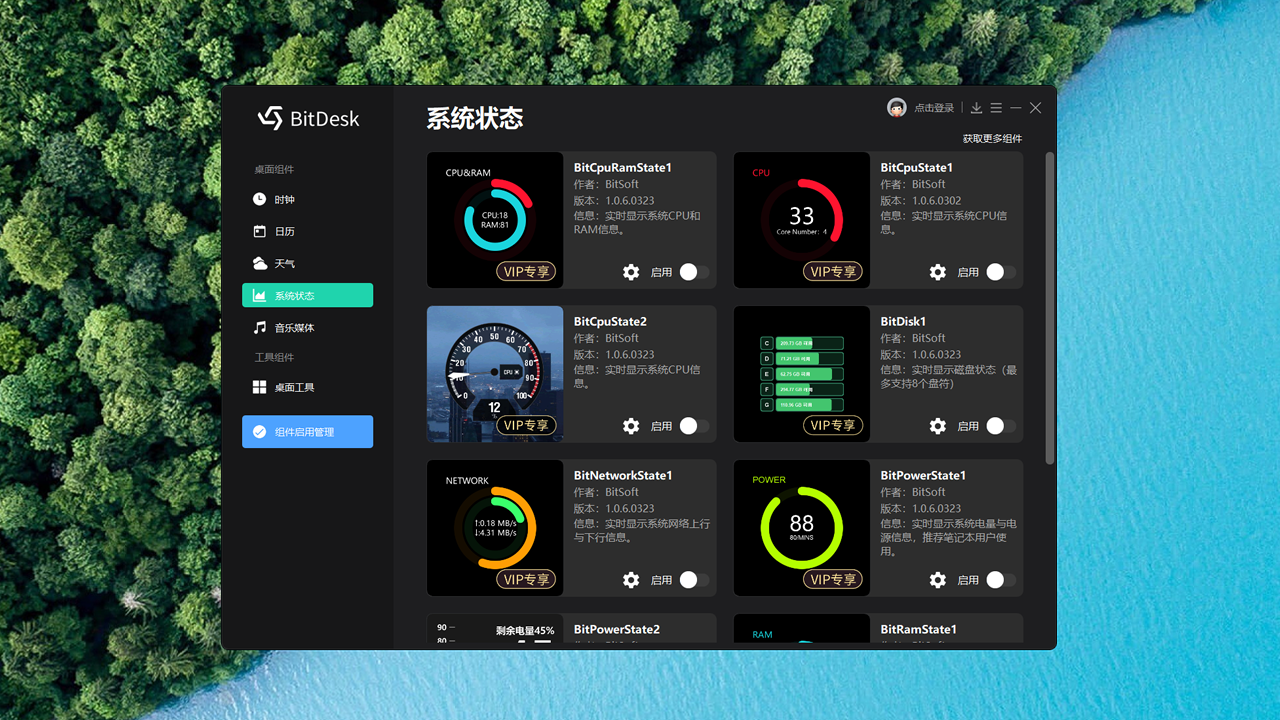Click the download icon in the title bar
Image resolution: width=1280 pixels, height=720 pixels.
click(975, 107)
